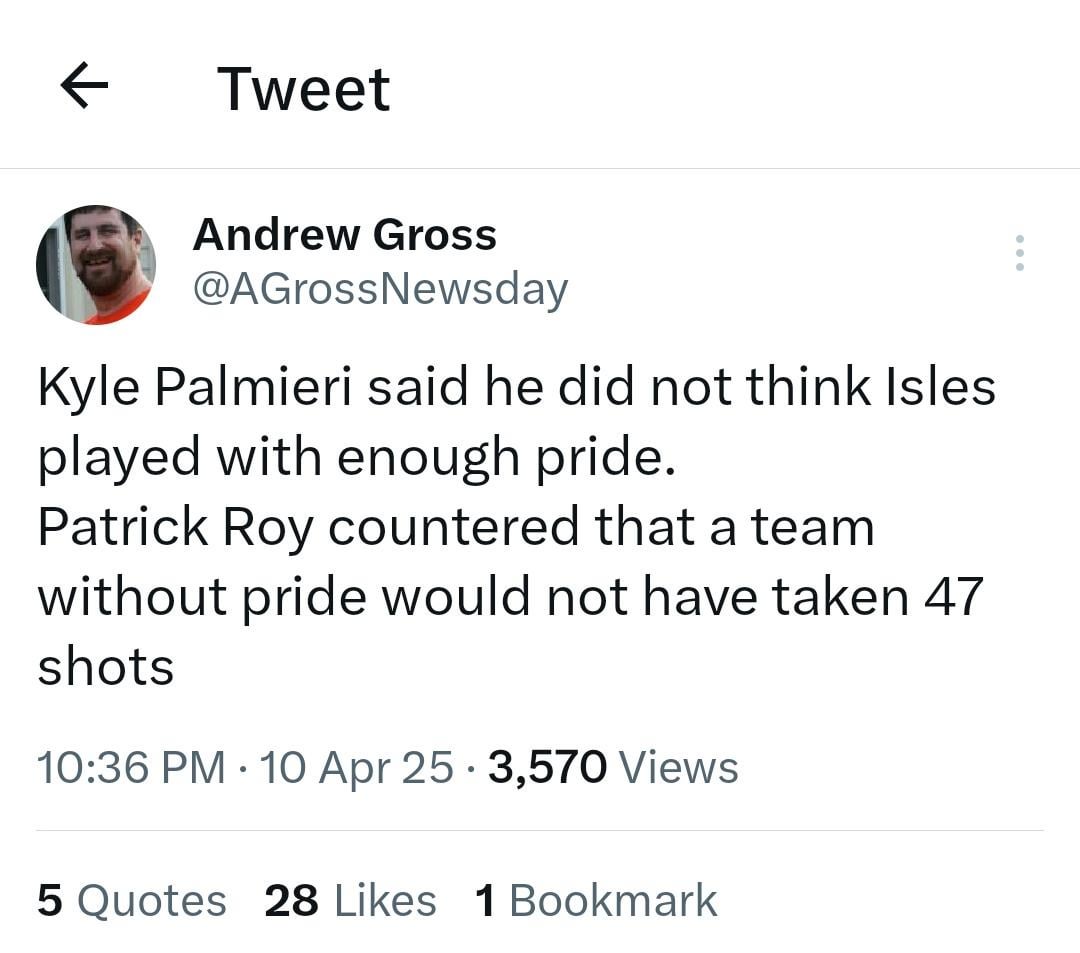The width and height of the screenshot is (1080, 953).
Task: Click the Quotes label text
Action: [155, 899]
